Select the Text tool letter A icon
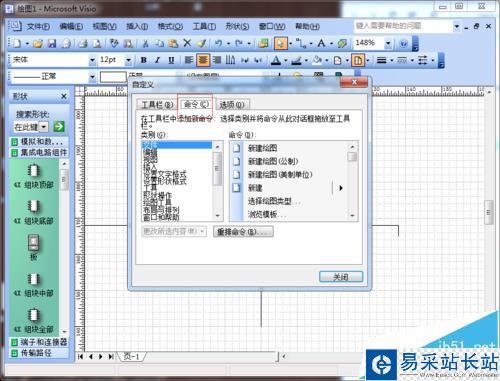Viewport: 500px width, 381px height. tap(321, 43)
